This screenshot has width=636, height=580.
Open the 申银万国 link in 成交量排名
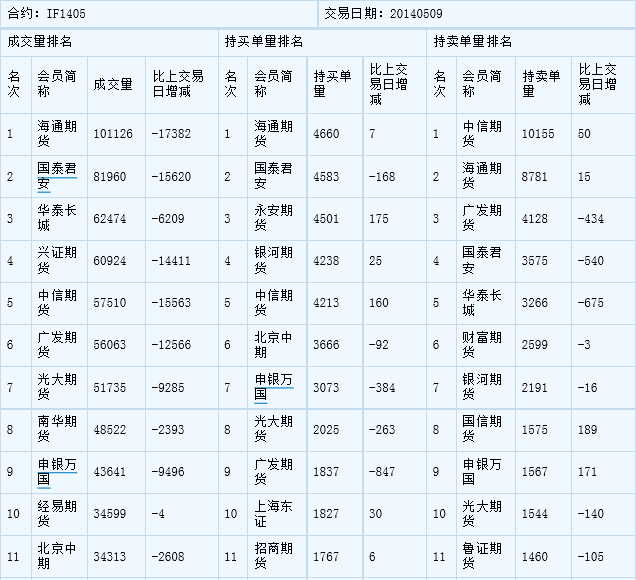(56, 471)
